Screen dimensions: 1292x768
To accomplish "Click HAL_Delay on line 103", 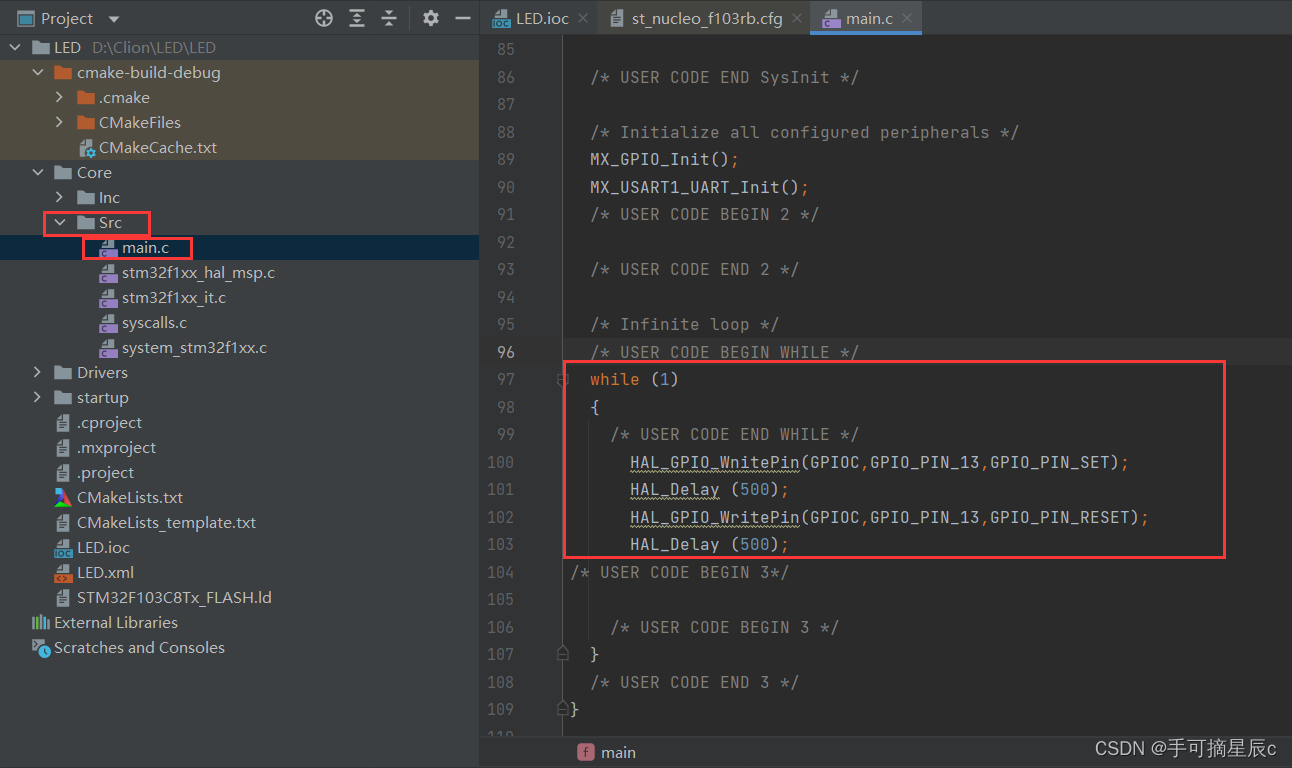I will coord(674,544).
